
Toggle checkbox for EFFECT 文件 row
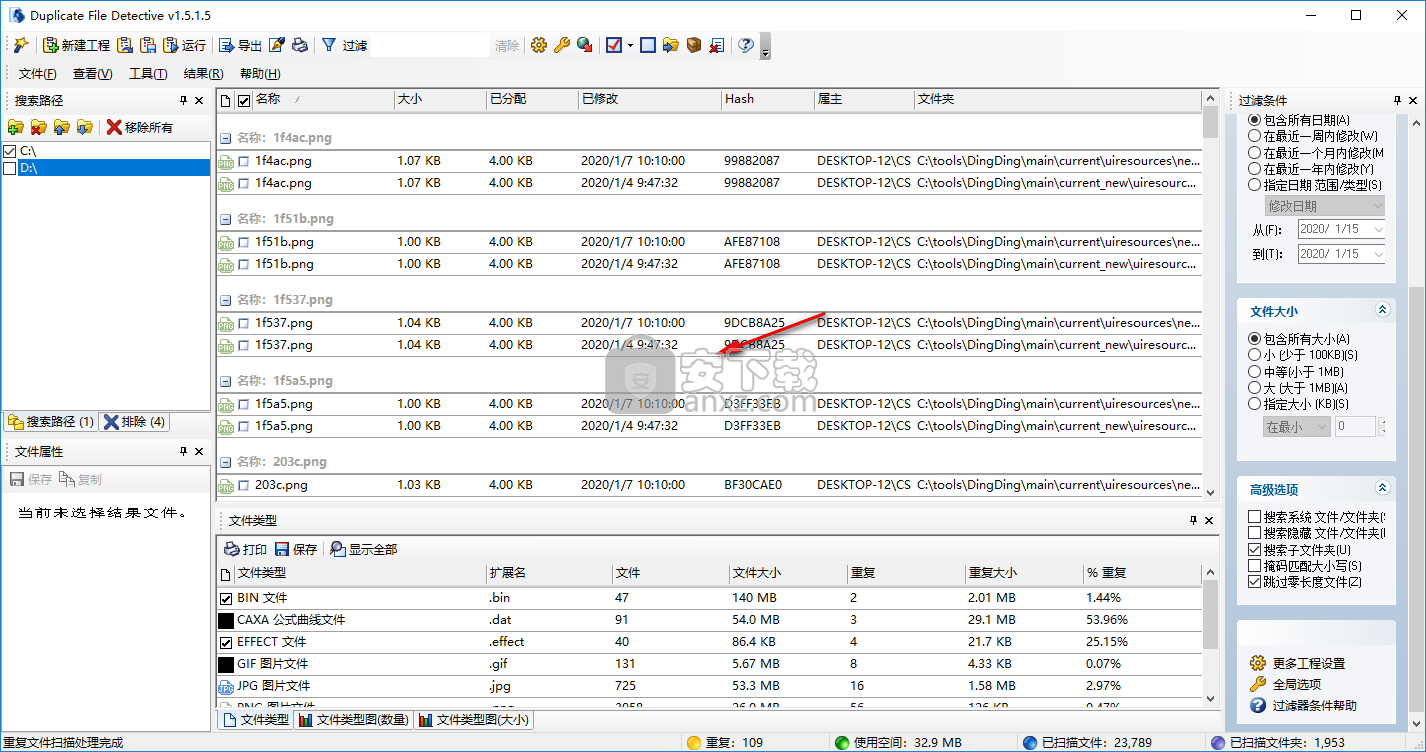coord(226,642)
